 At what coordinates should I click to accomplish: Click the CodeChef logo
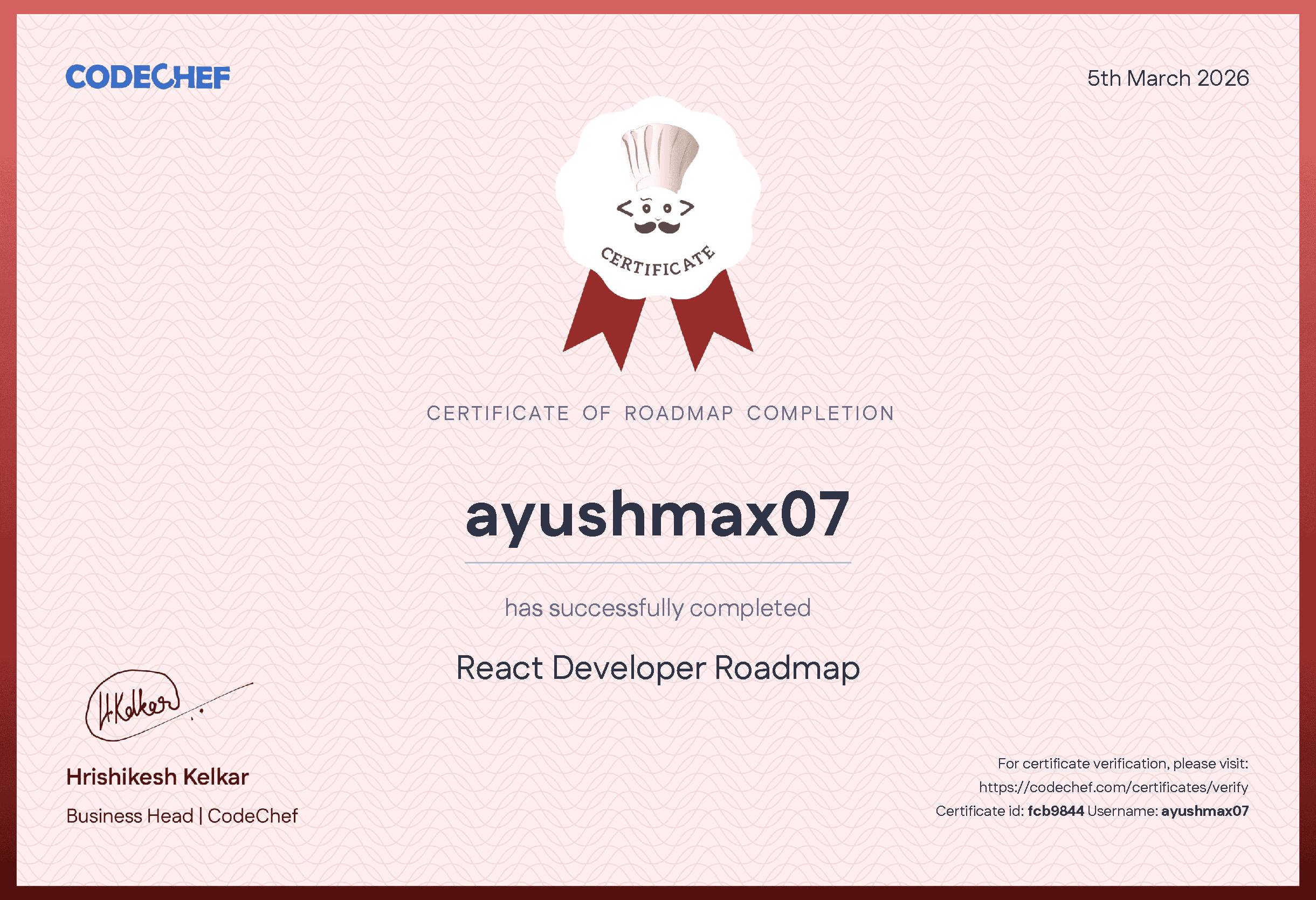(148, 77)
